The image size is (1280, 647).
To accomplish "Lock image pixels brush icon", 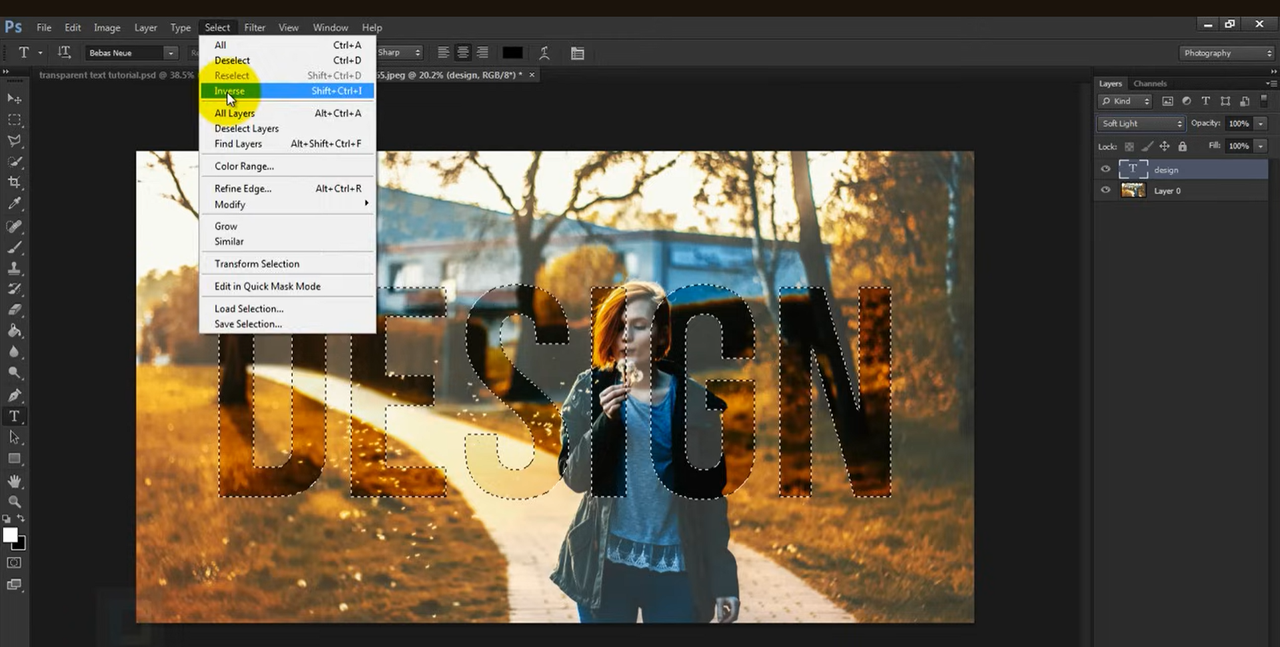I will tap(1146, 146).
